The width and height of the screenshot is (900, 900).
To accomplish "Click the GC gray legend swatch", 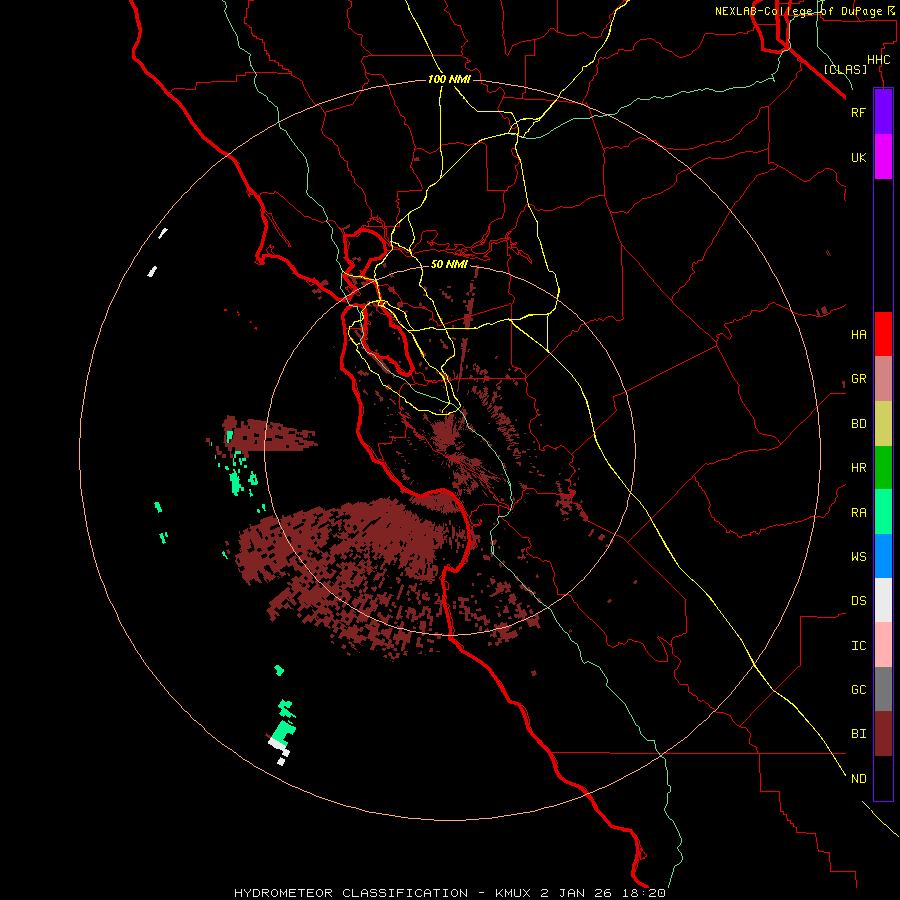I will click(883, 689).
